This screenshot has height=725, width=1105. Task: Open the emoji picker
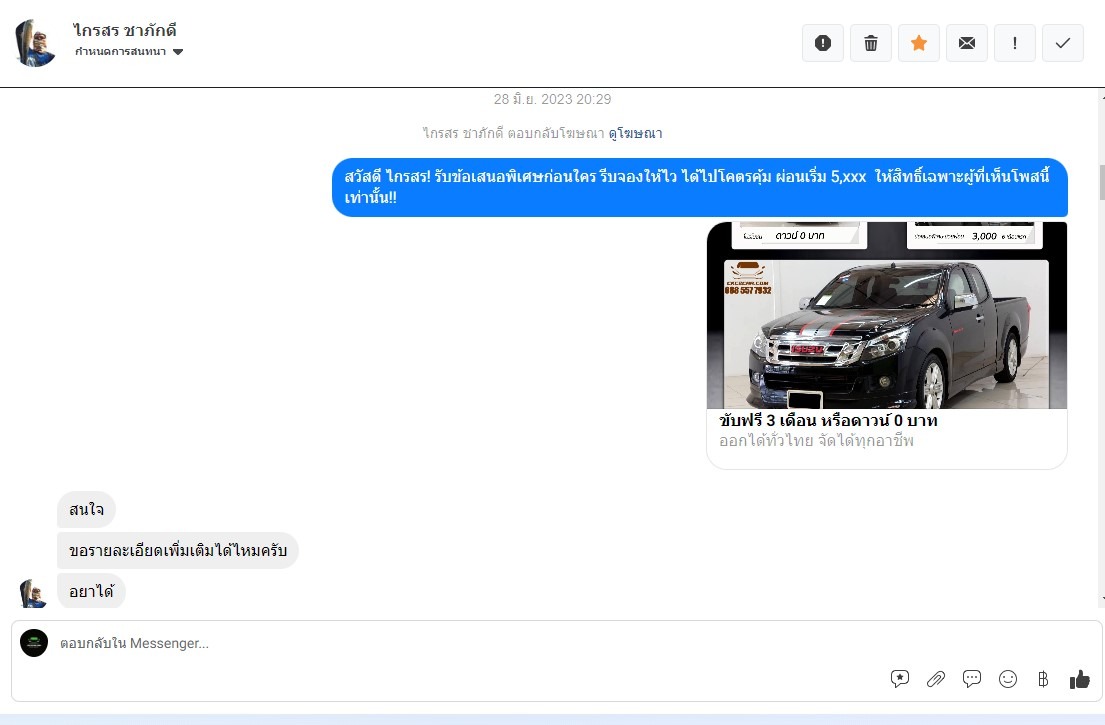tap(1008, 680)
